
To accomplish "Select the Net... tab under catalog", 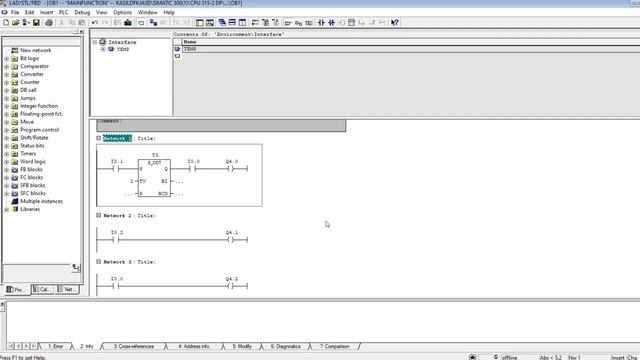I will pos(67,289).
